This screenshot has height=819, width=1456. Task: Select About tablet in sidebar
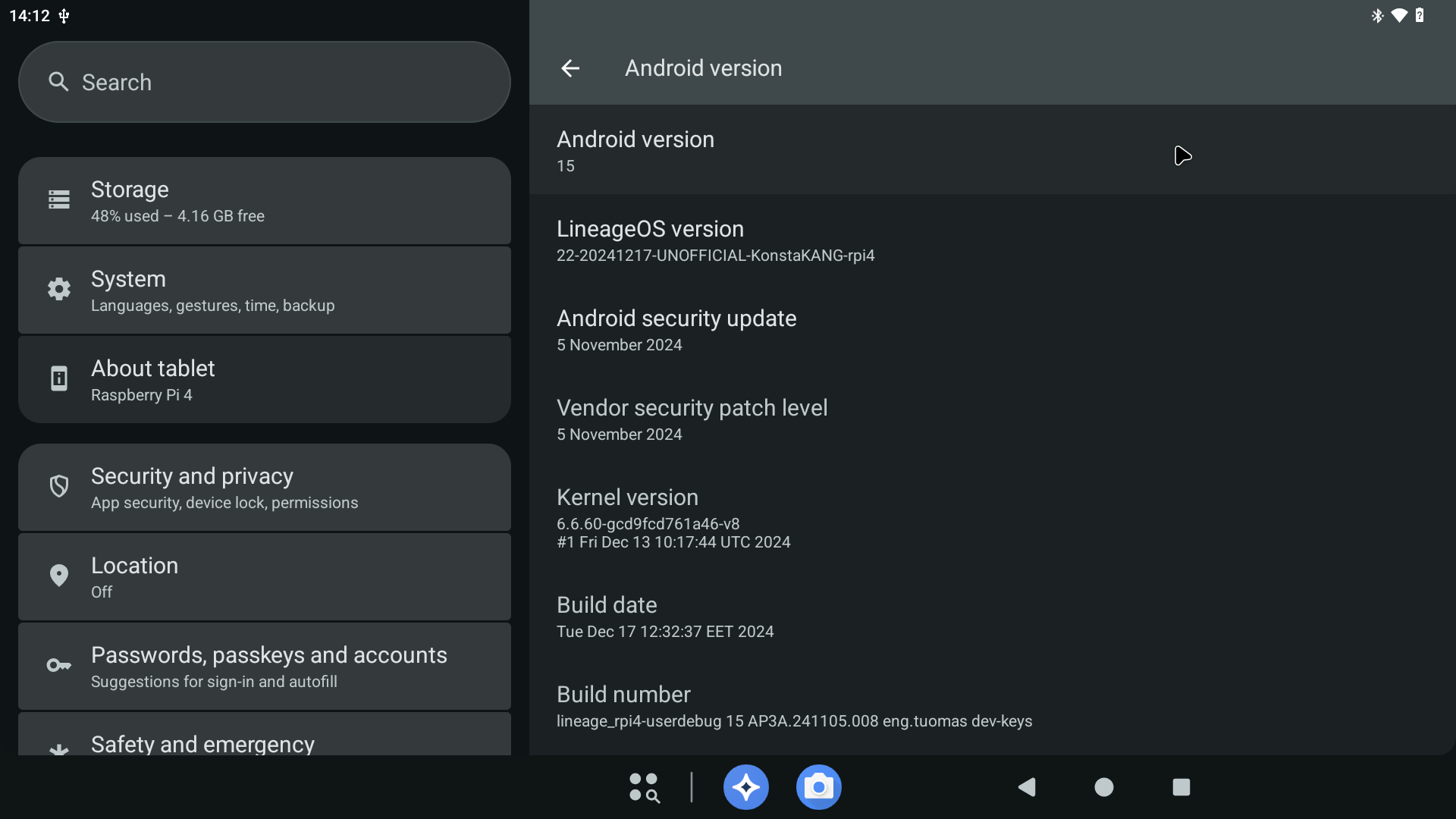tap(264, 380)
